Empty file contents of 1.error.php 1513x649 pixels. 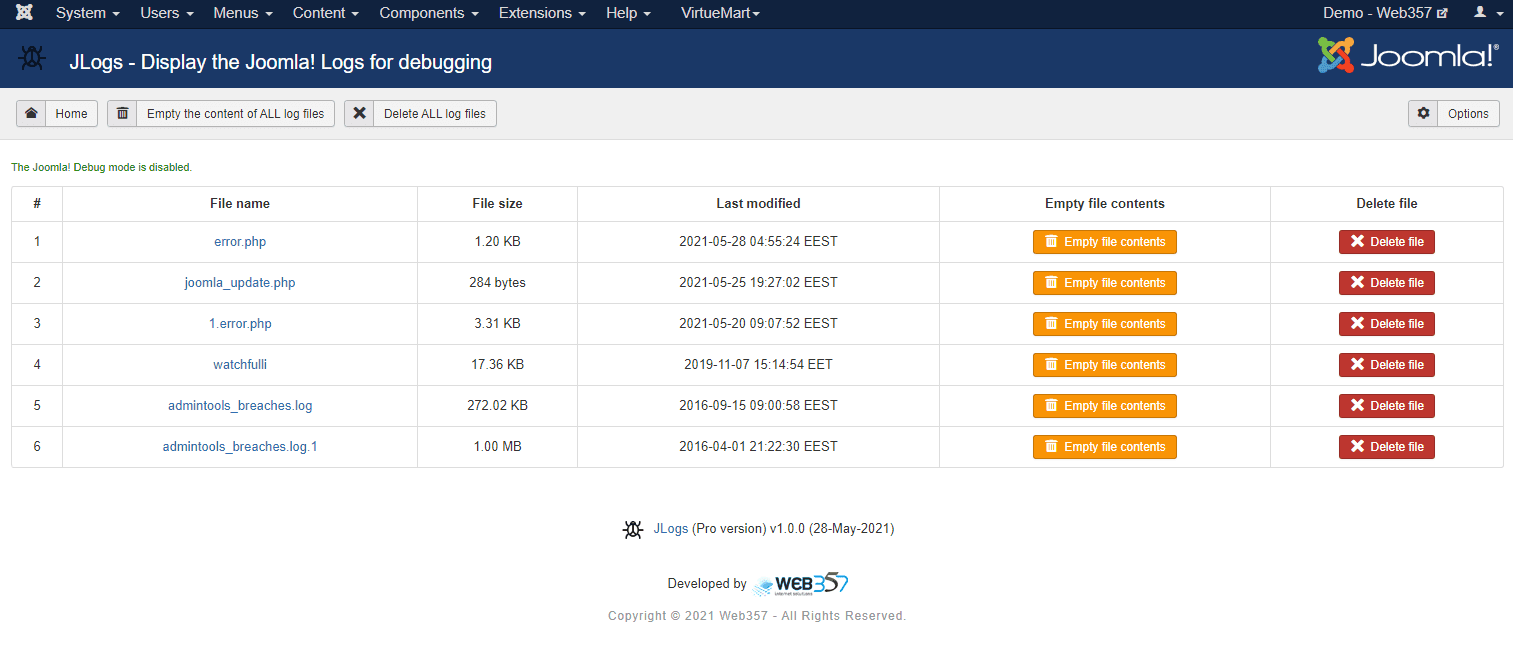click(x=1104, y=324)
